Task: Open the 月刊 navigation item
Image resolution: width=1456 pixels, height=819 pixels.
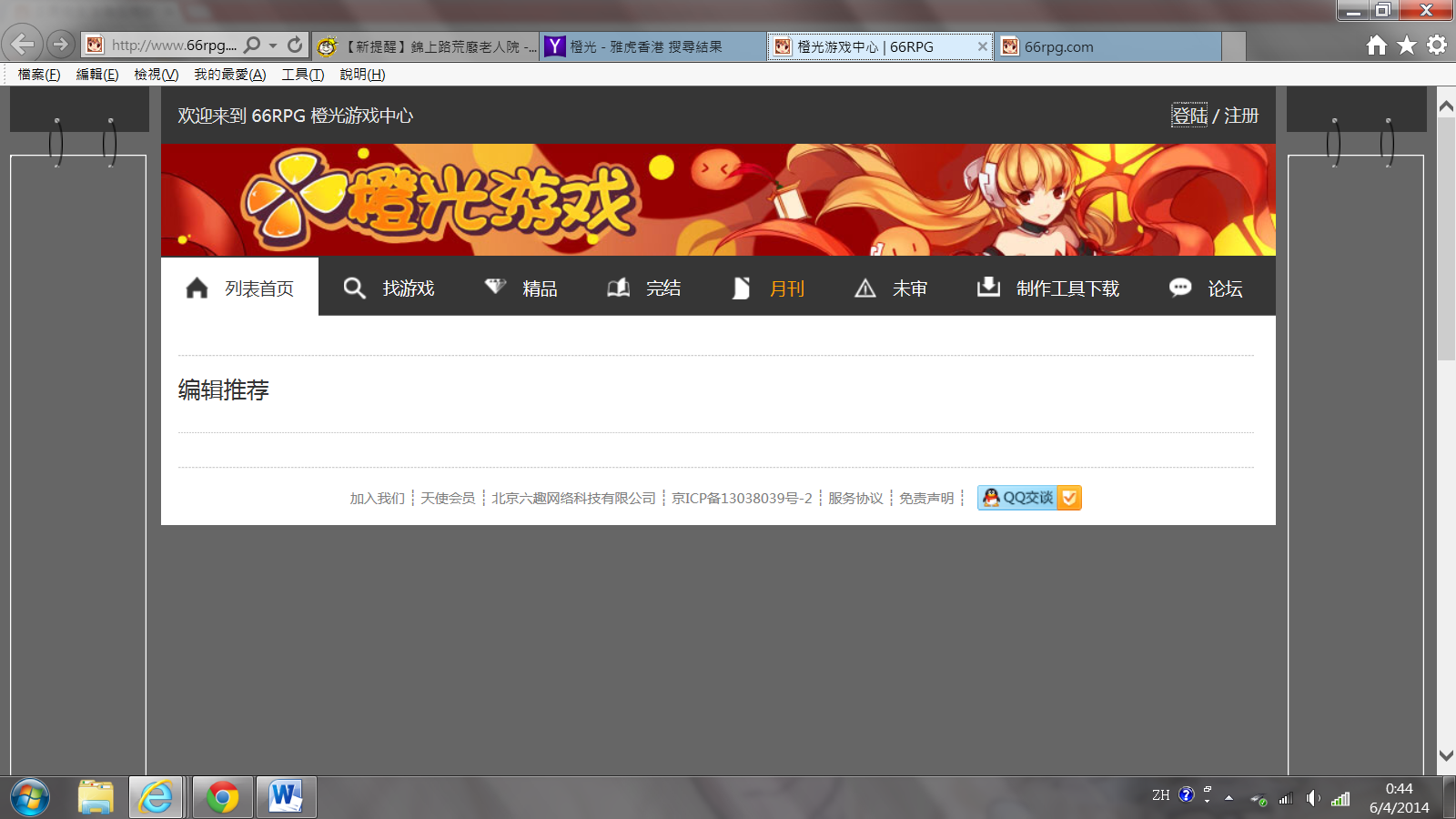Action: pos(787,288)
